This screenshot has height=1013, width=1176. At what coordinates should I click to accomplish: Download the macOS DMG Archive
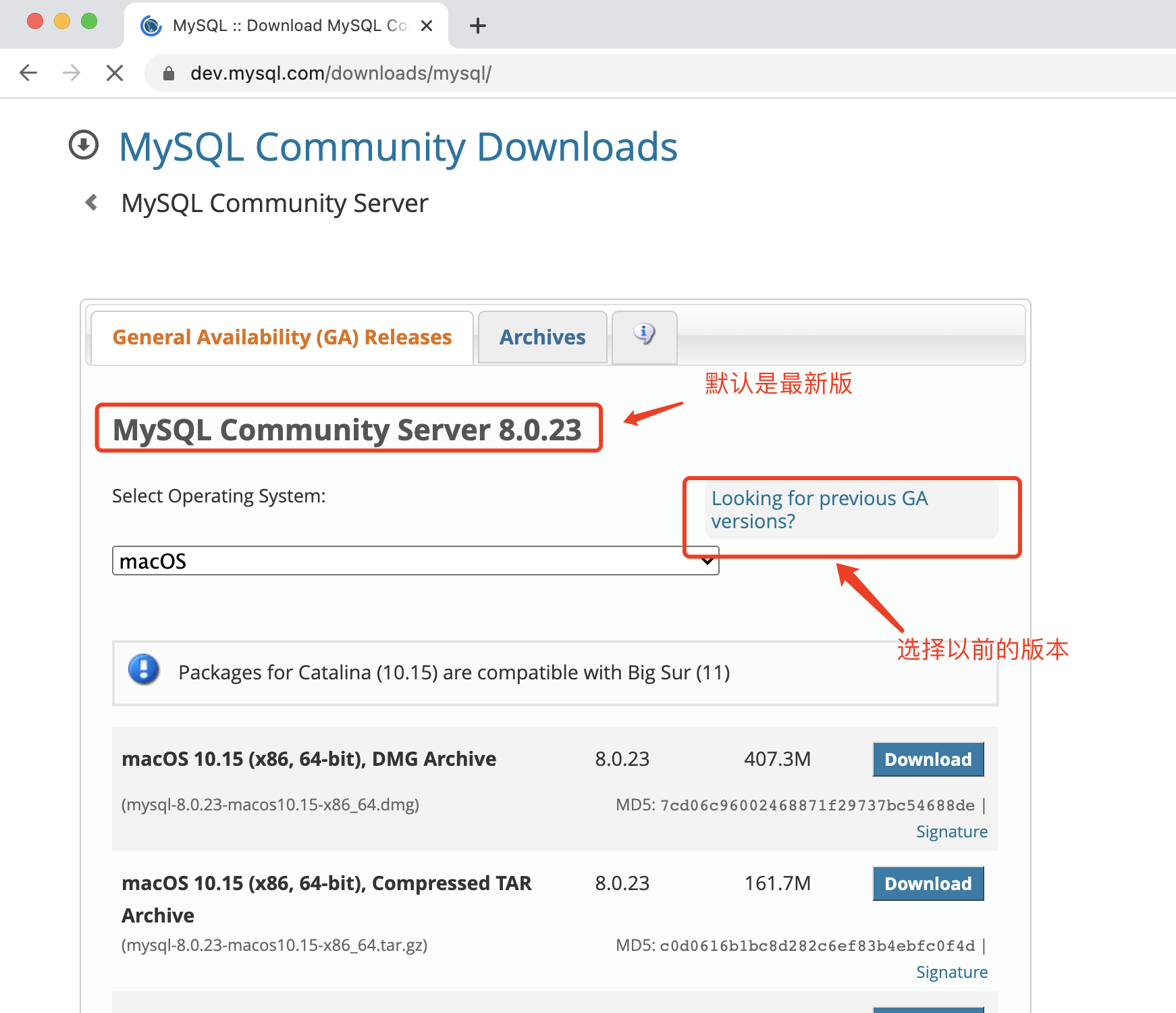click(928, 759)
